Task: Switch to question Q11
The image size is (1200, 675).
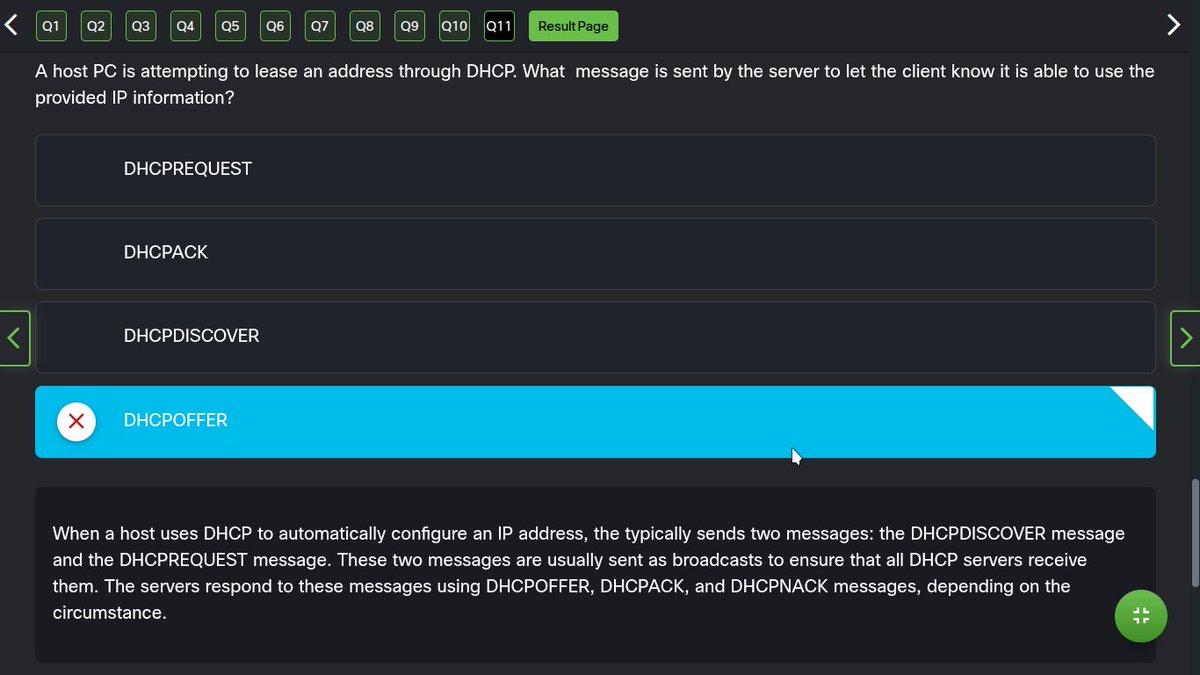Action: pyautogui.click(x=498, y=26)
